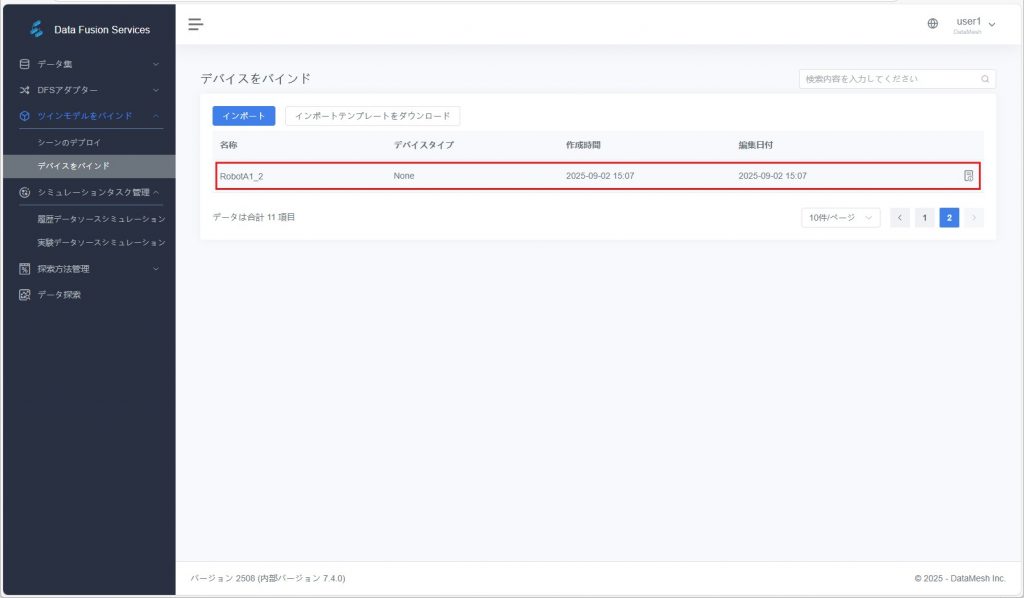1024x598 pixels.
Task: Expand the データ集 sidebar menu
Action: point(88,65)
